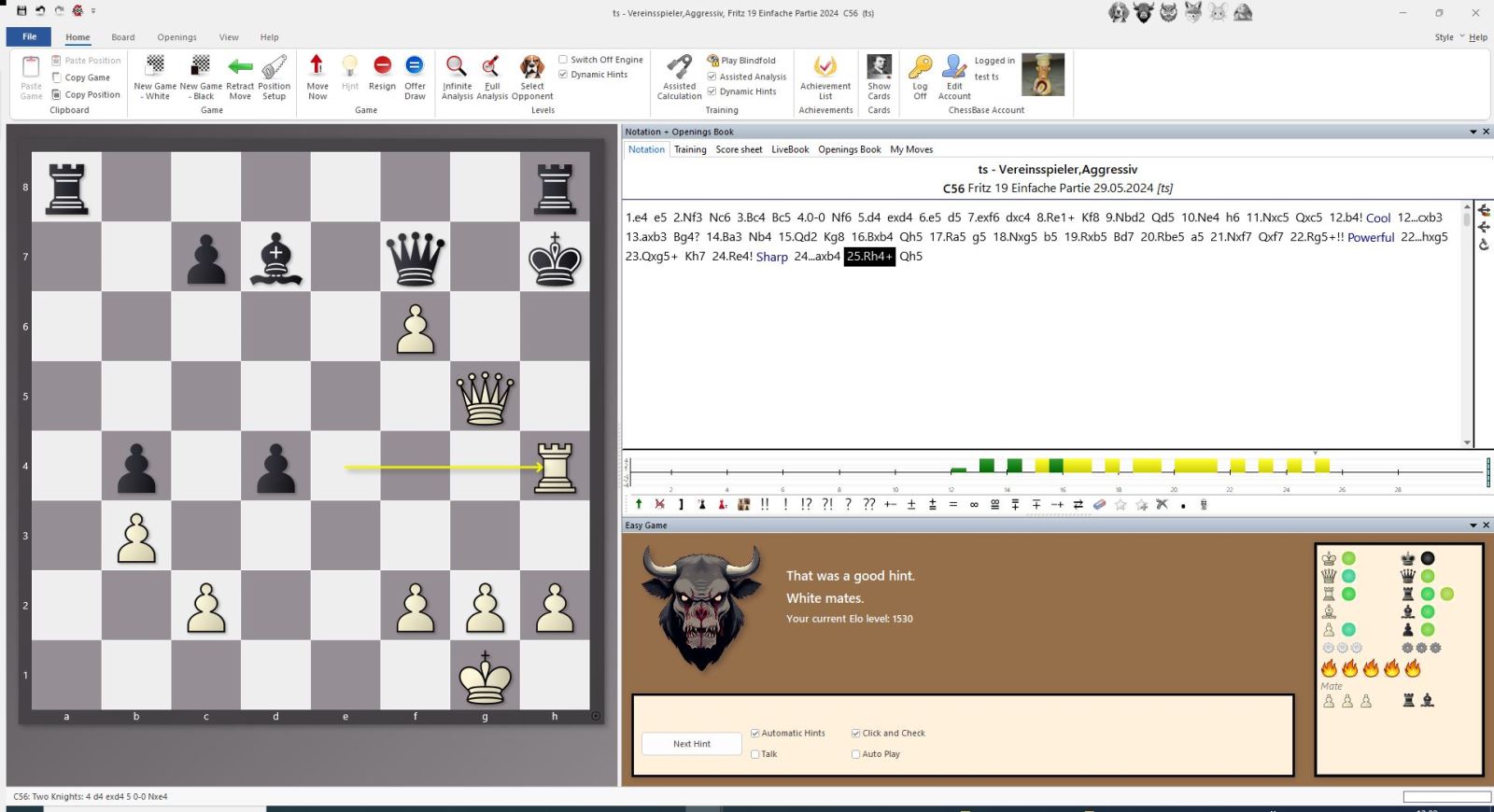Click the Retract Move green arrow icon
This screenshot has height=812, width=1494.
coord(240,66)
